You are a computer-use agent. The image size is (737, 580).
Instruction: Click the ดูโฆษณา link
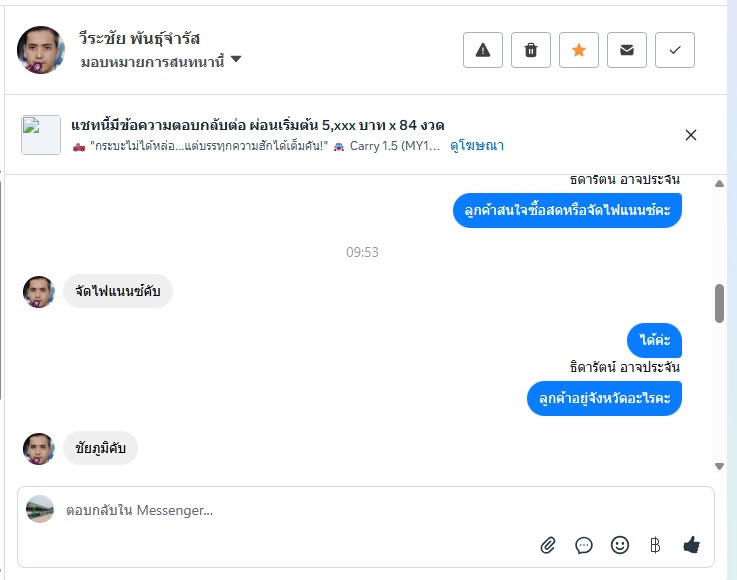click(x=477, y=146)
